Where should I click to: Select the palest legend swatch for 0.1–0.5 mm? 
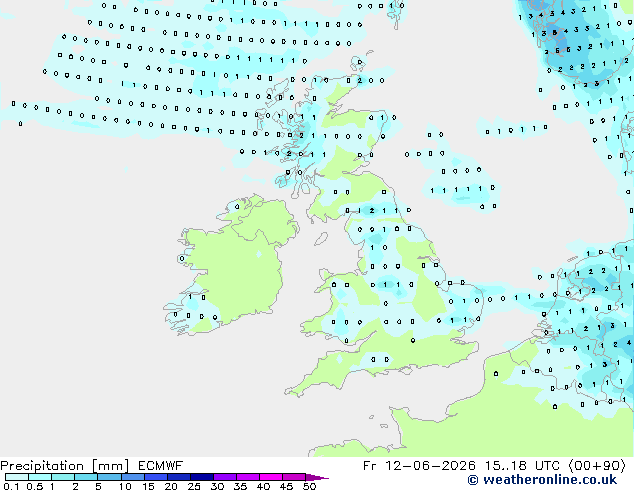pos(17,477)
